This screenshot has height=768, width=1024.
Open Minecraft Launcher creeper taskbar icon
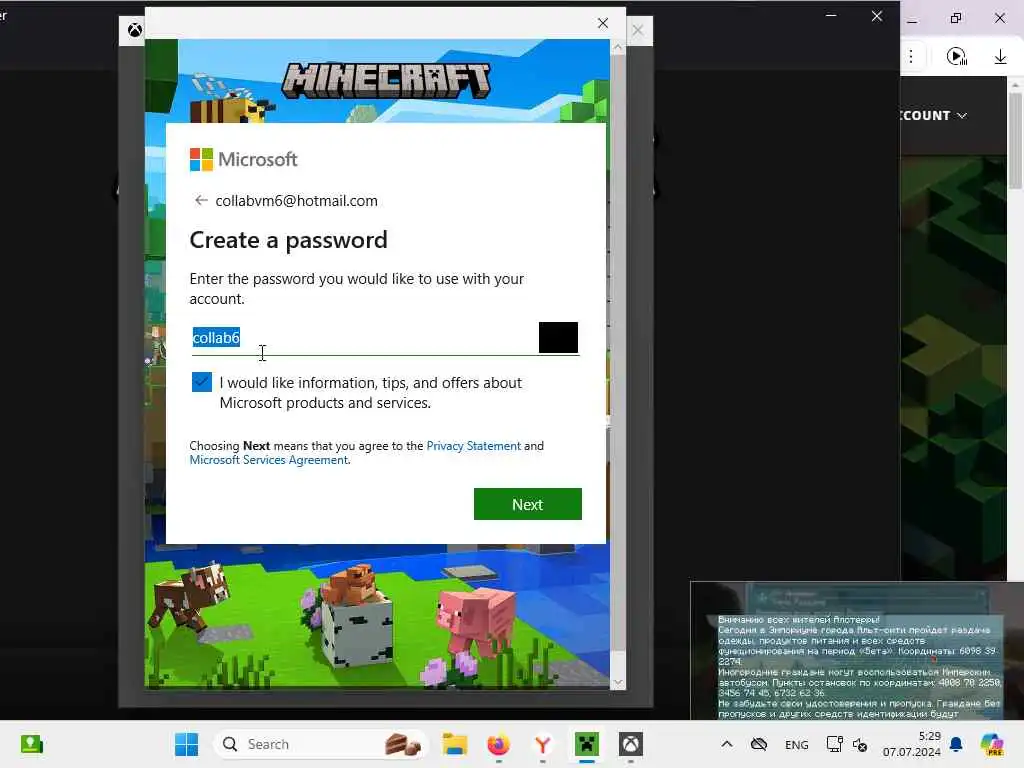(x=586, y=744)
